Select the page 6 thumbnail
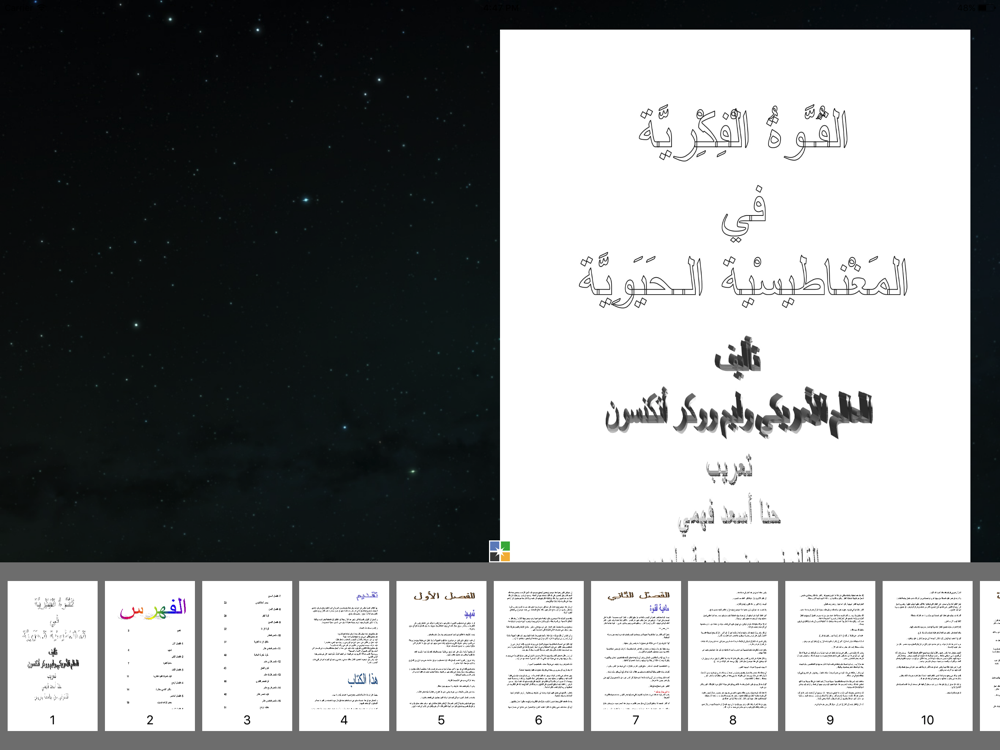Viewport: 1000px width, 750px height. point(538,655)
